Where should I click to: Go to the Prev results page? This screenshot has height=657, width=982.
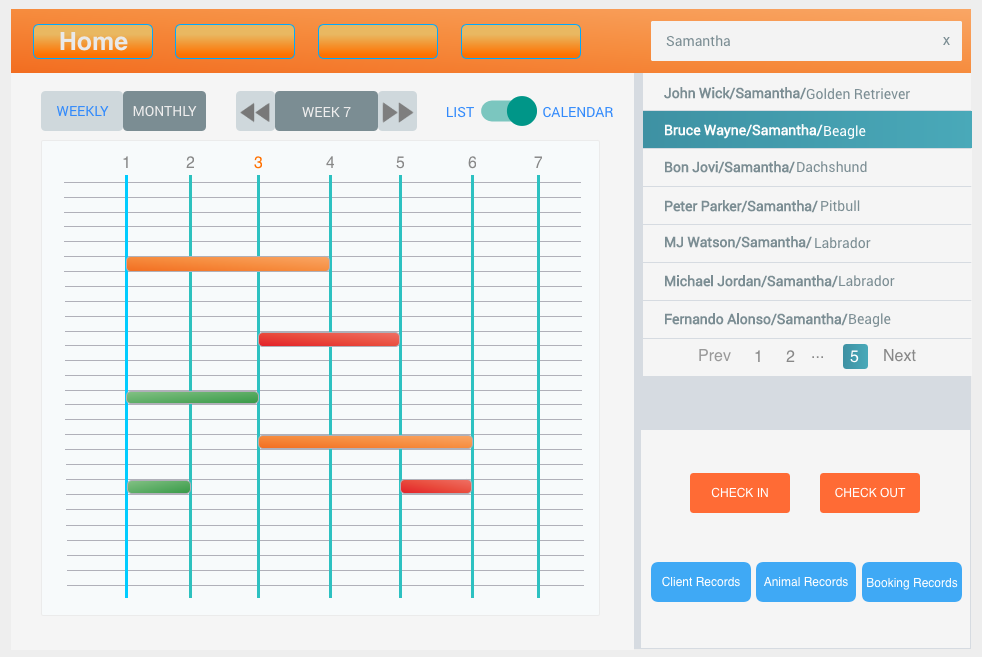tap(714, 356)
